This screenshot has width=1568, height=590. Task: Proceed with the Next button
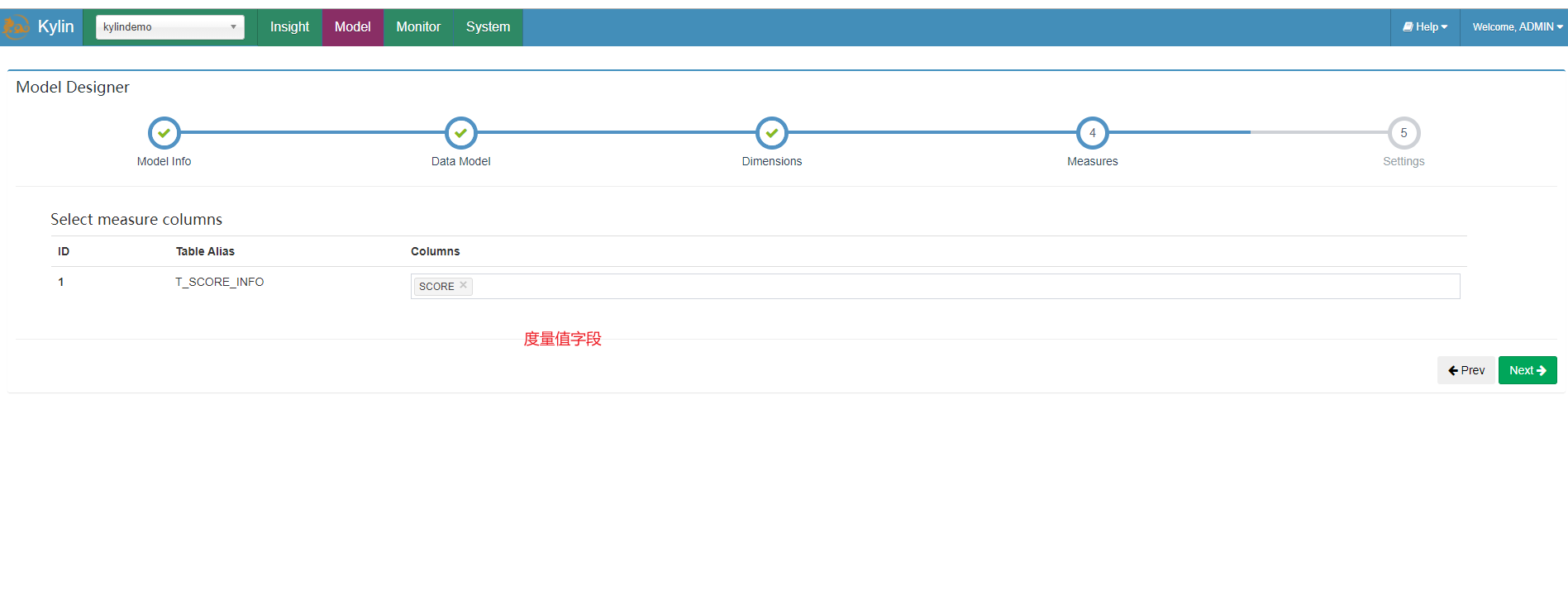[1527, 370]
